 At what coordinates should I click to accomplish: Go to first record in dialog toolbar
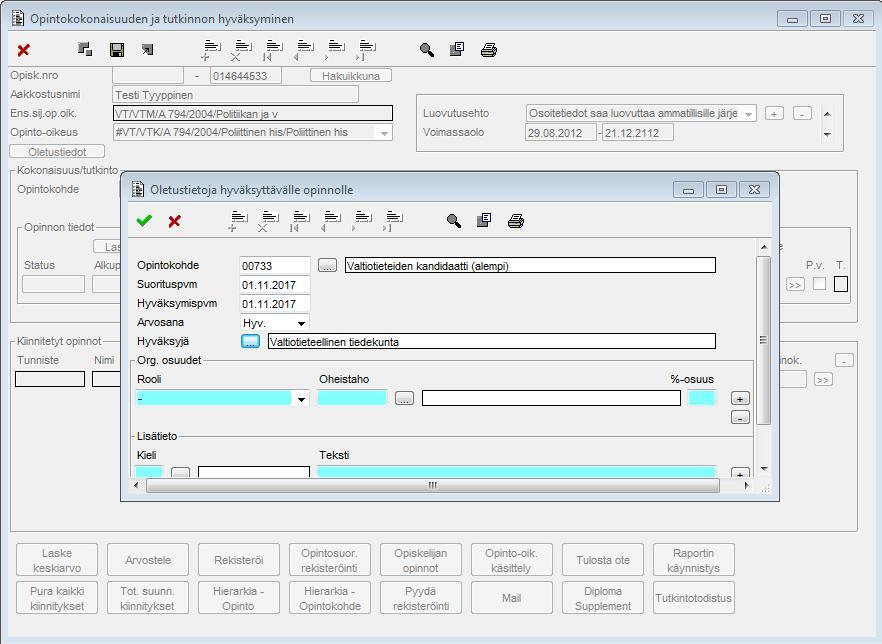300,221
